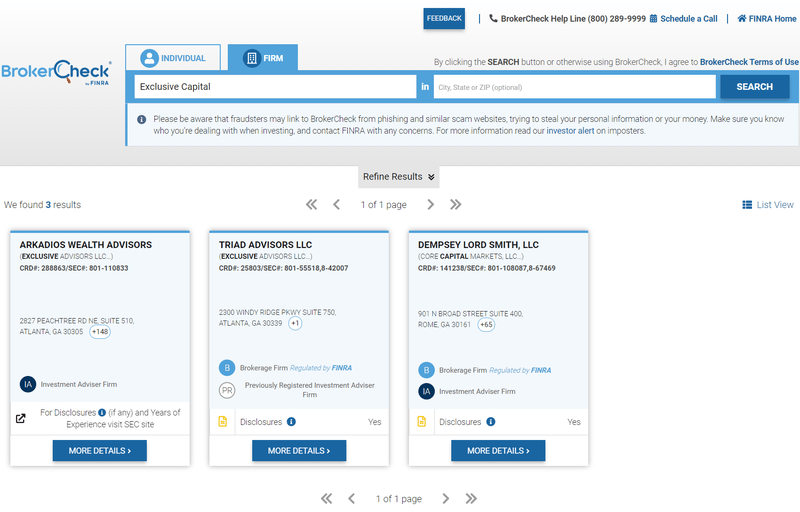Screen dimensions: 800x512
Task: Click the external link icon on Arkadios card
Action: pos(20,418)
